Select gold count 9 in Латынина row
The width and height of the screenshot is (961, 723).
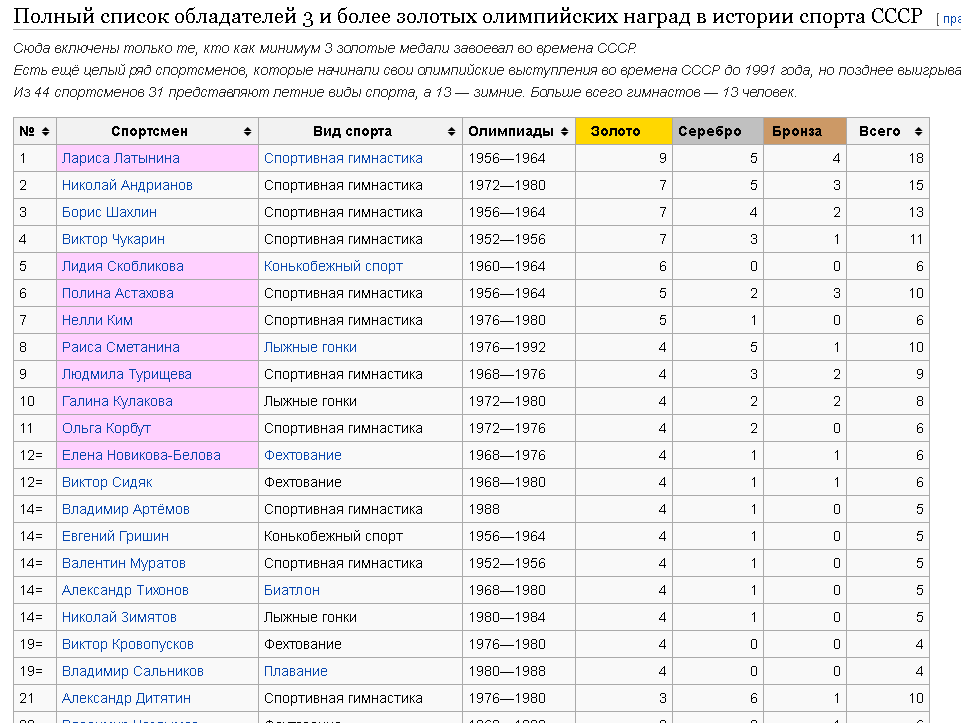663,158
